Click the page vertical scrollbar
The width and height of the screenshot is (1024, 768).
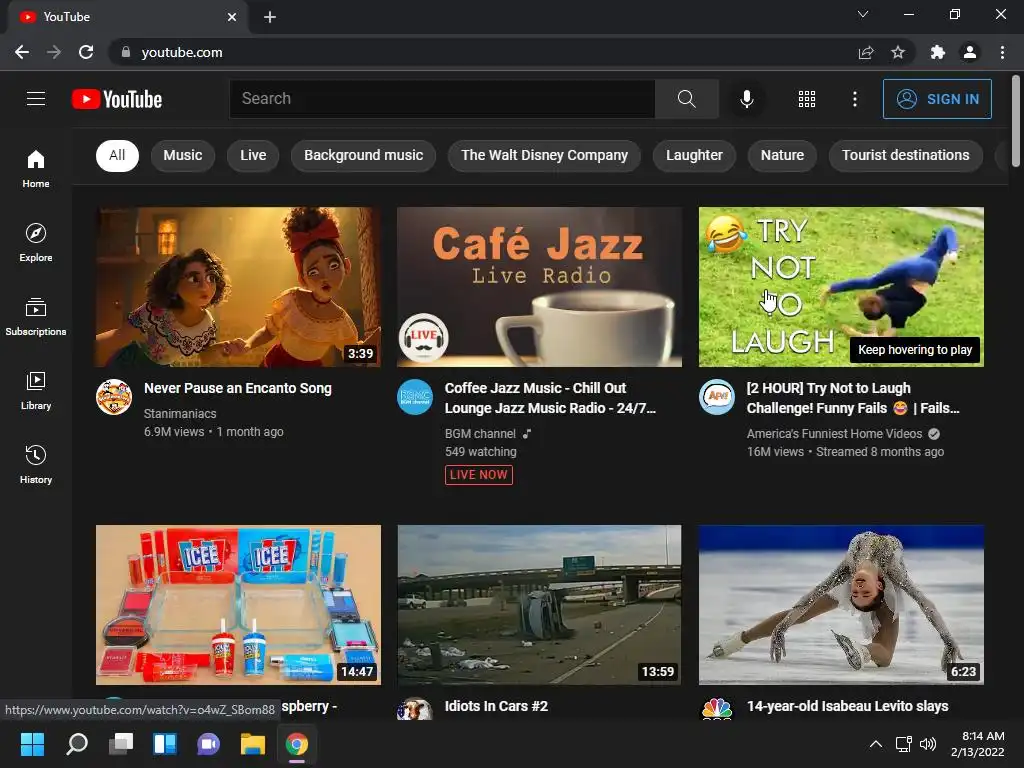click(x=1016, y=121)
